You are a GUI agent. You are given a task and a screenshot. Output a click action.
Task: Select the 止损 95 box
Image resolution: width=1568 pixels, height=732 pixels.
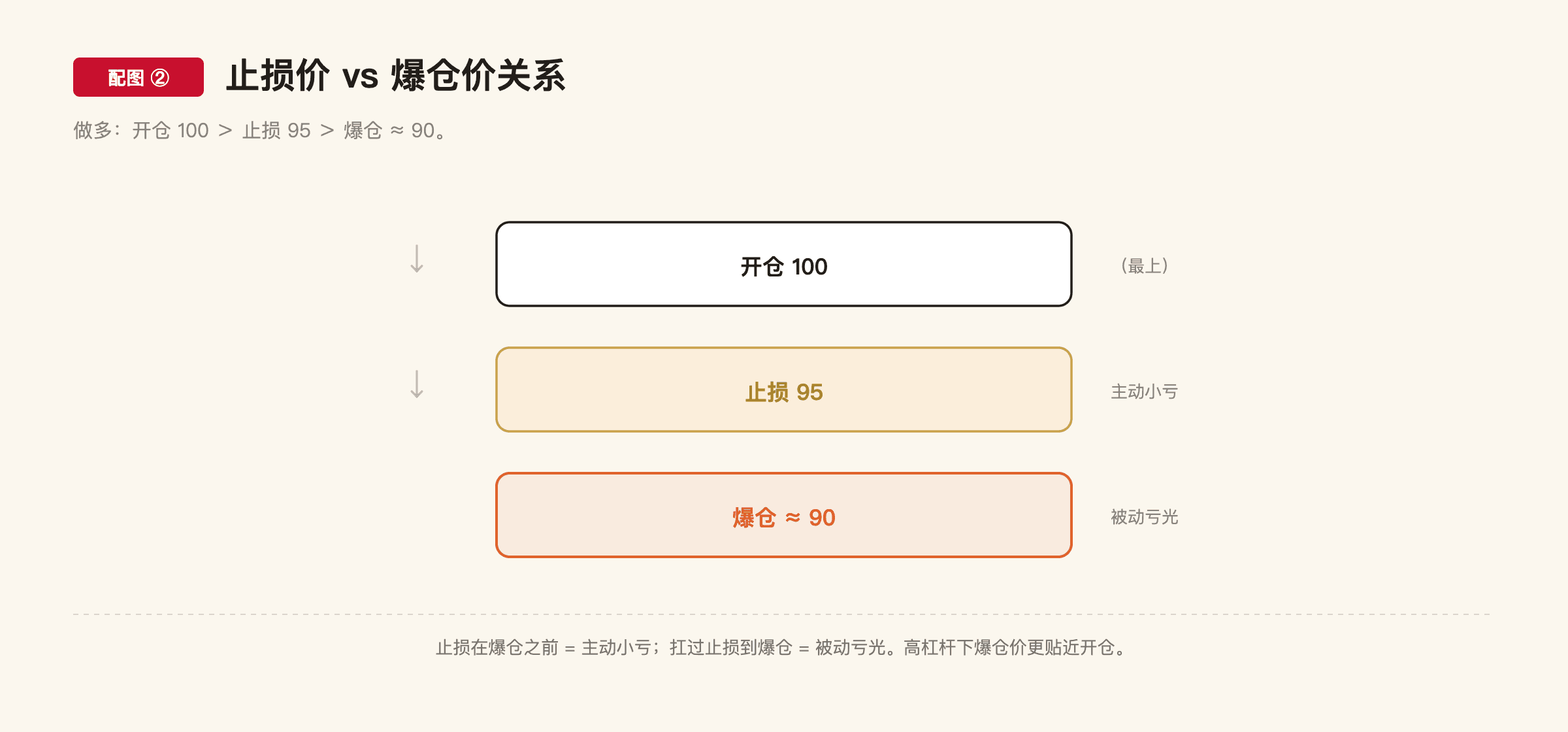[x=784, y=390]
